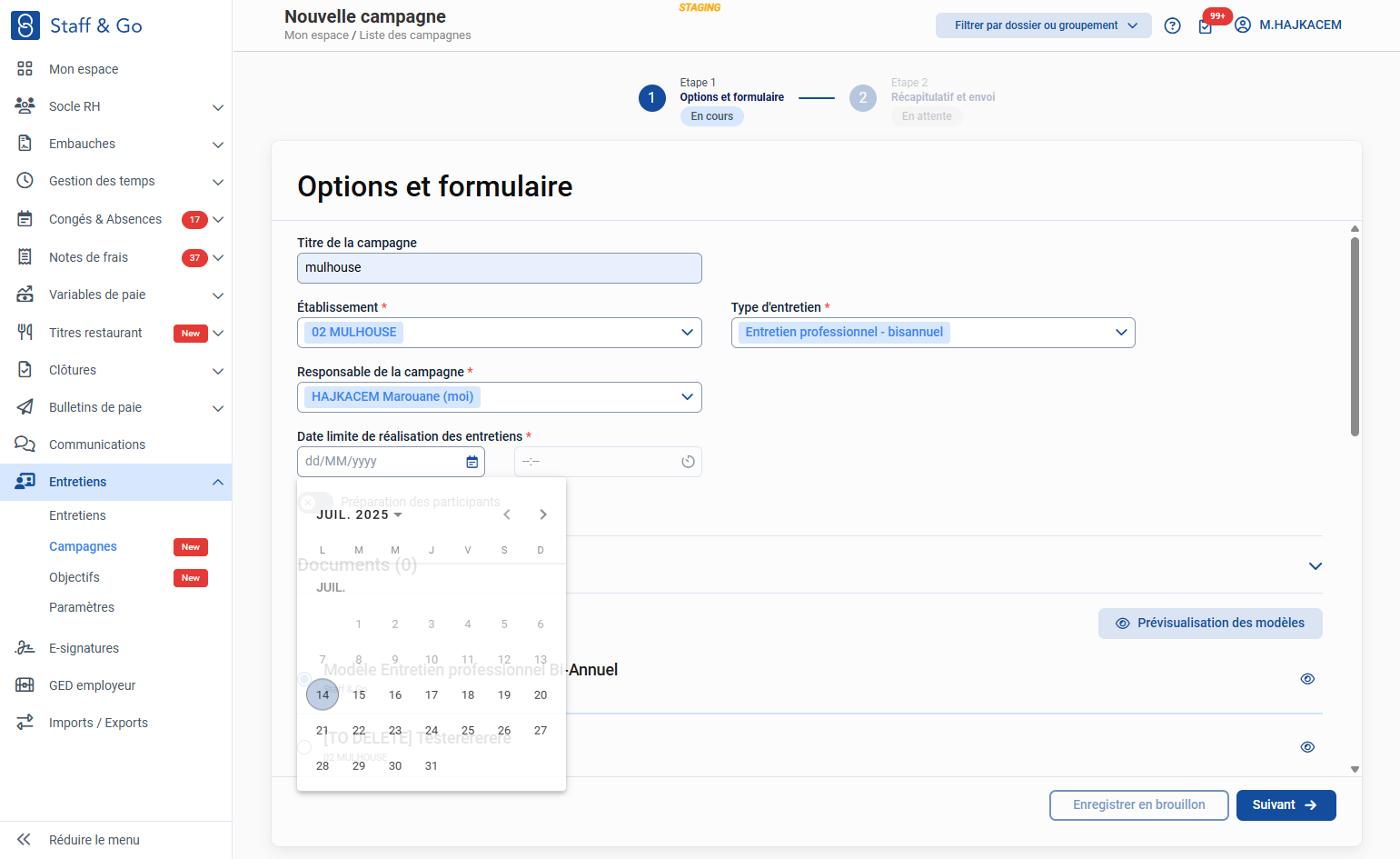1400x859 pixels.
Task: Open Responsable de la campagne dropdown
Action: (500, 397)
